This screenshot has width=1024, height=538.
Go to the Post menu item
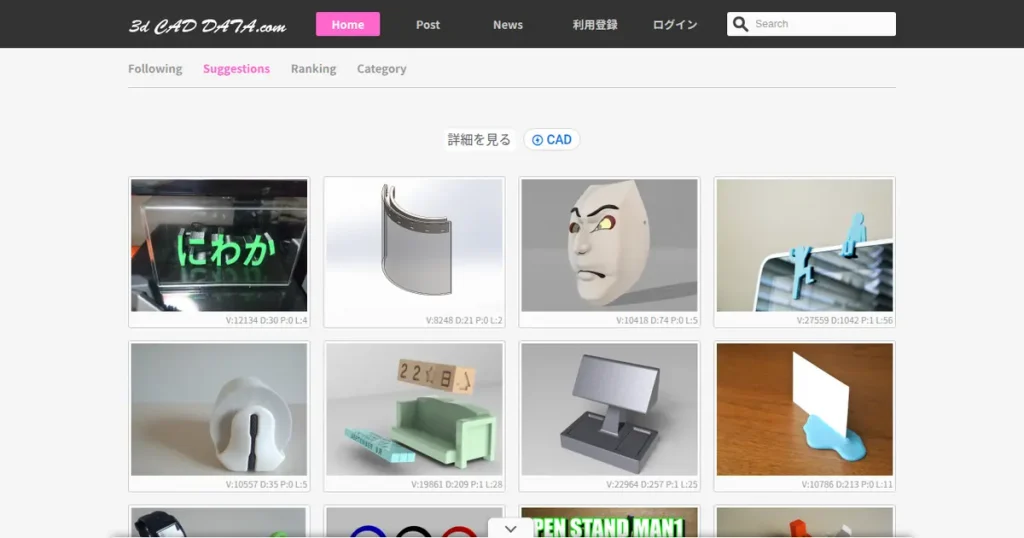(x=428, y=24)
